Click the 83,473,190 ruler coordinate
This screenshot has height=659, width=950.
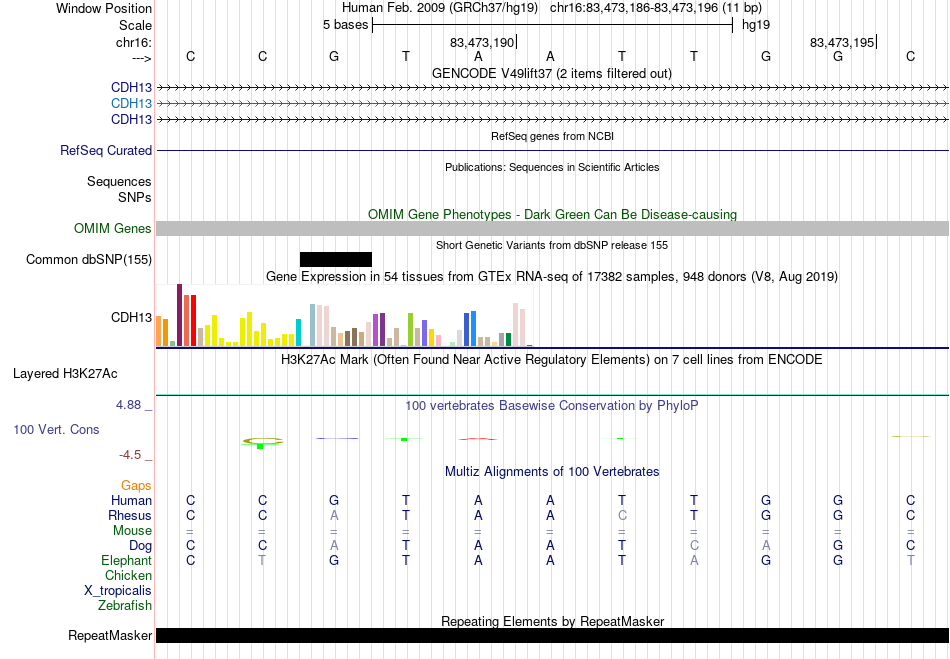click(x=482, y=42)
